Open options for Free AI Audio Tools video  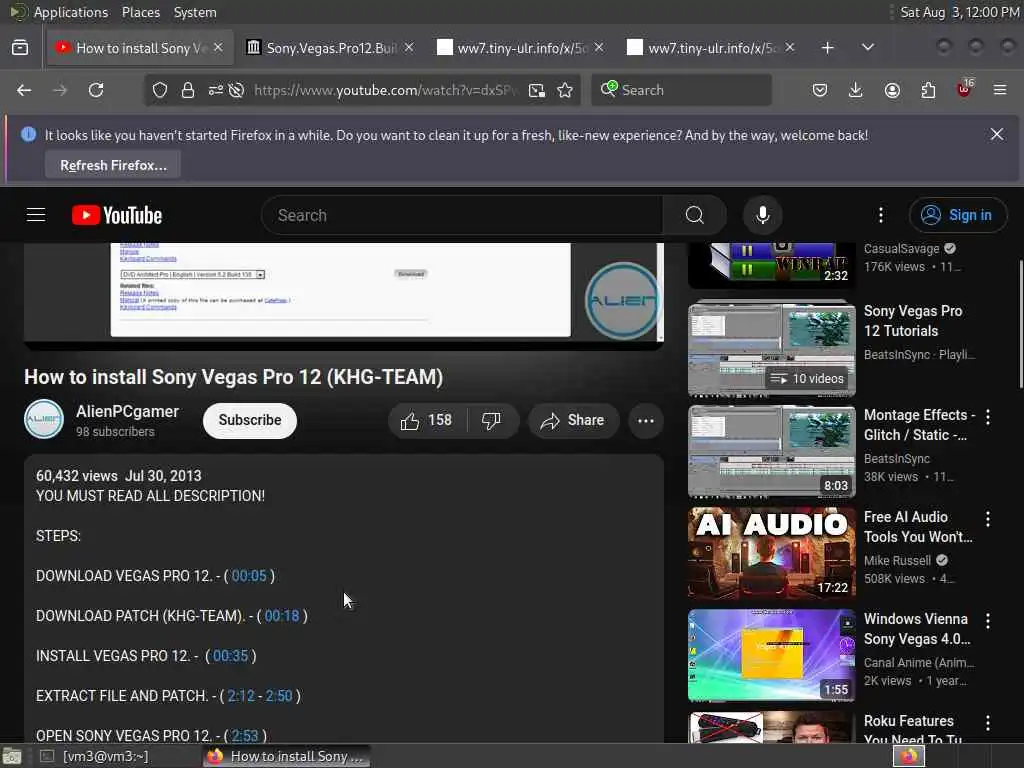pos(987,519)
